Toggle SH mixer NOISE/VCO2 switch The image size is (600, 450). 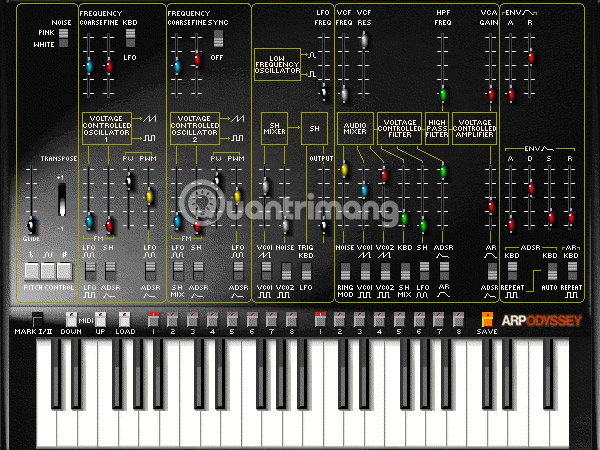[286, 271]
